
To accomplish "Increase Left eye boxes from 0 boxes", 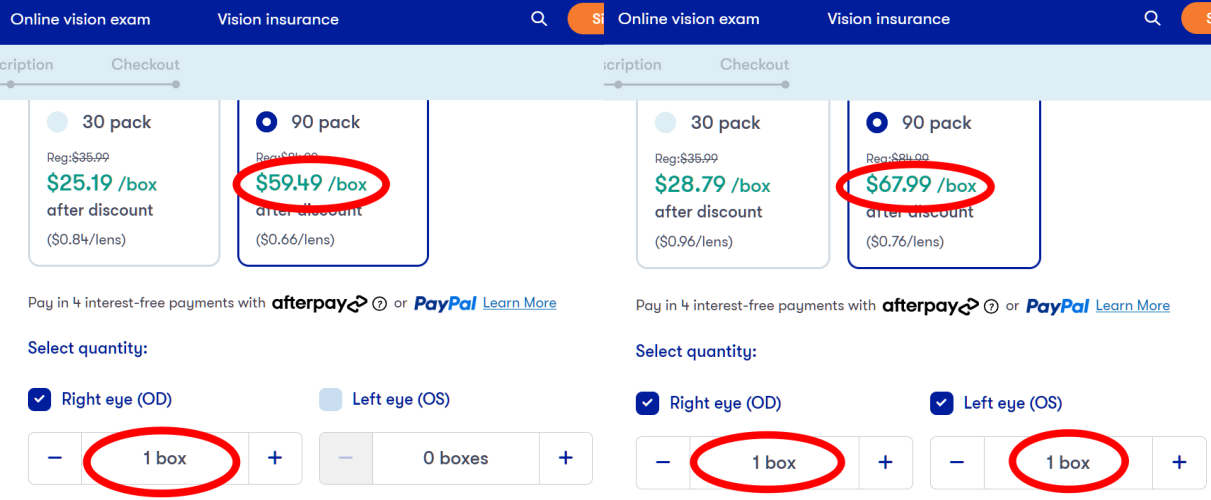I will pos(566,458).
